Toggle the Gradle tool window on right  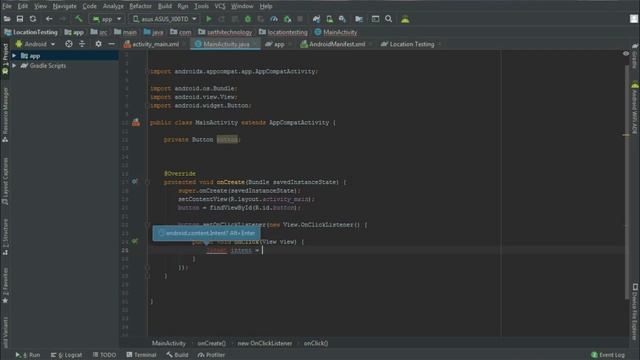(635, 56)
